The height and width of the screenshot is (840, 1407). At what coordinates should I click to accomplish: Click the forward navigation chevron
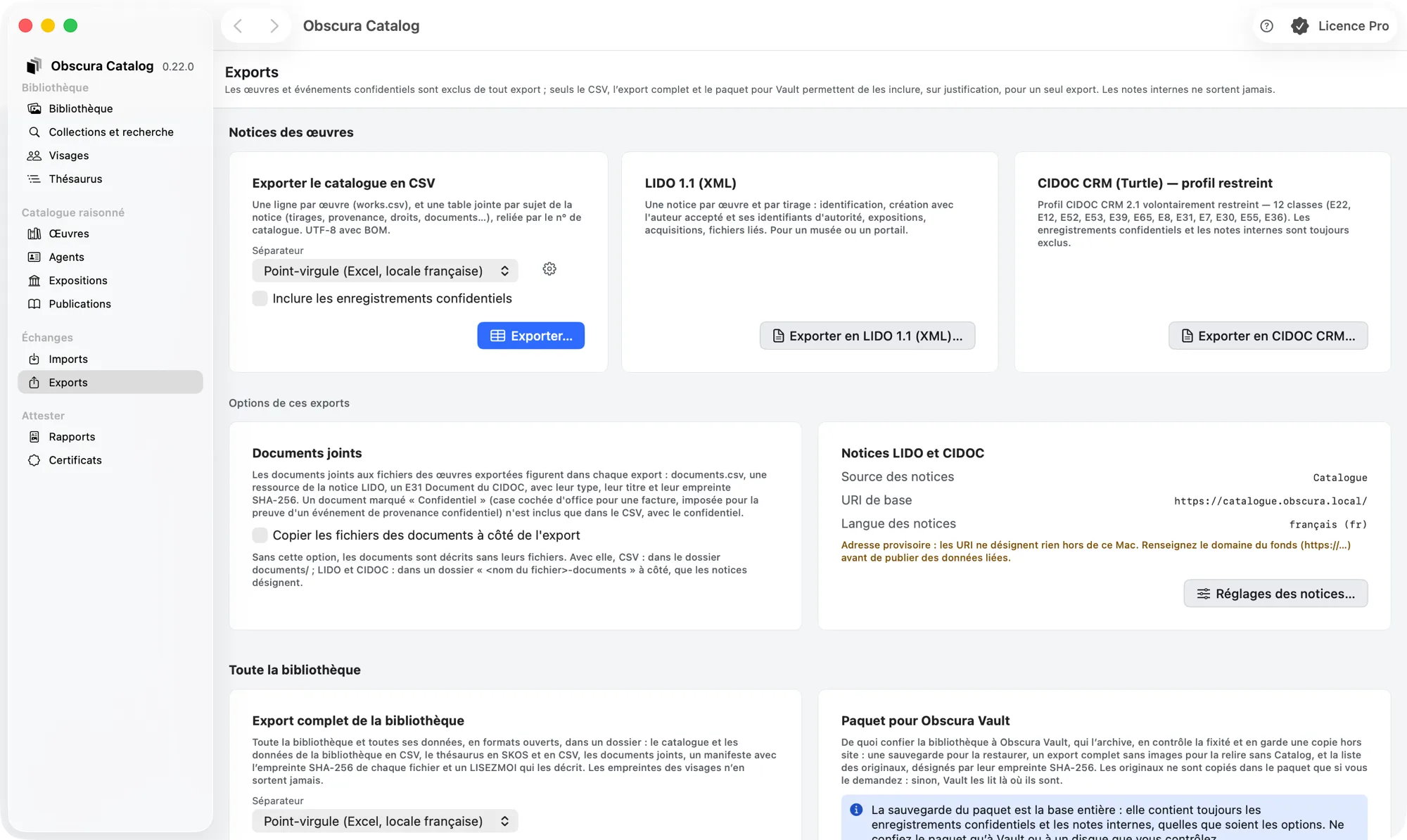click(x=274, y=26)
